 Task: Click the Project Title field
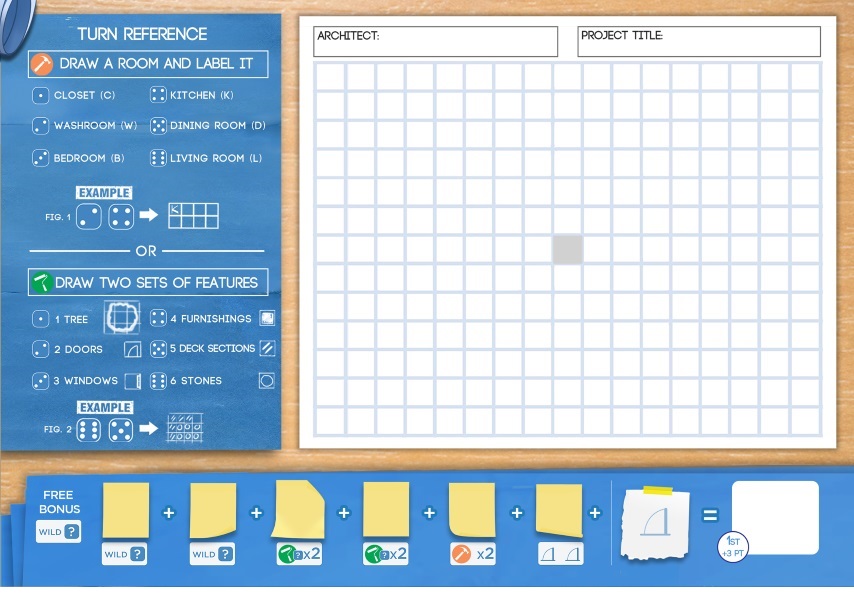[x=699, y=42]
